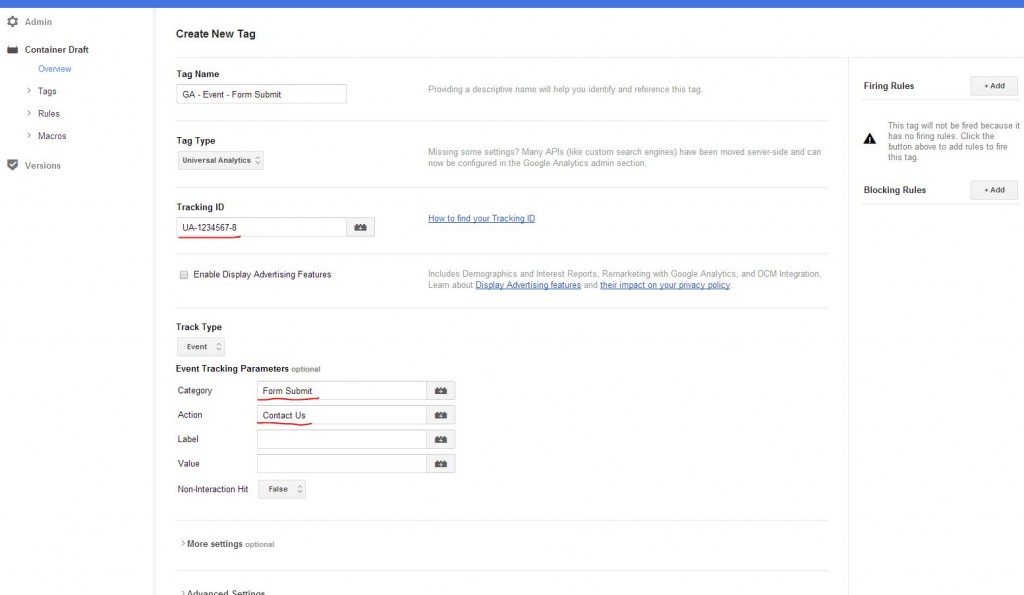Screen dimensions: 1024x595
Task: Click the Versions shield icon
Action: pos(12,165)
